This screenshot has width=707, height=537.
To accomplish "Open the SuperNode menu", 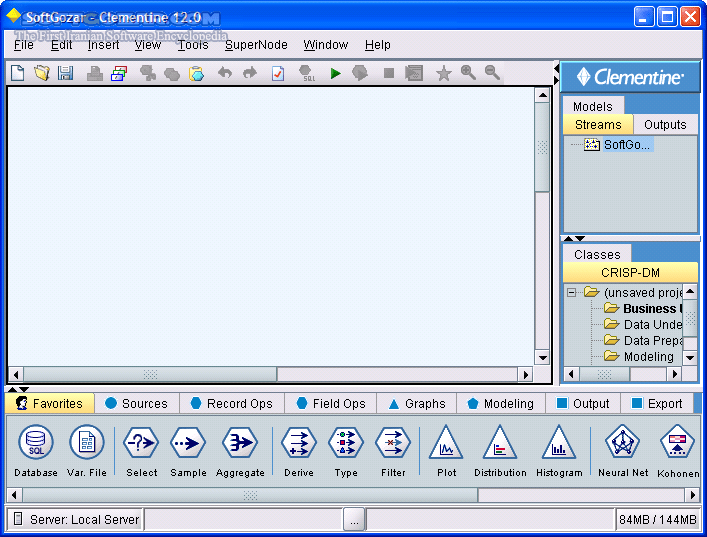I will 256,45.
